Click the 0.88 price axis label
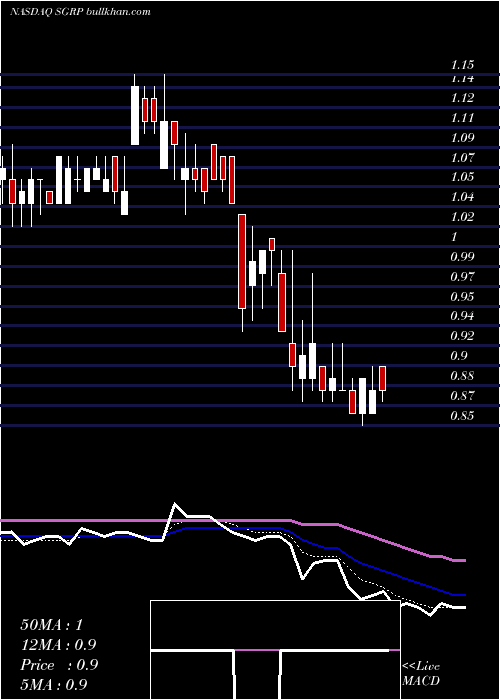Screen dimensions: 500x700 pos(462,376)
